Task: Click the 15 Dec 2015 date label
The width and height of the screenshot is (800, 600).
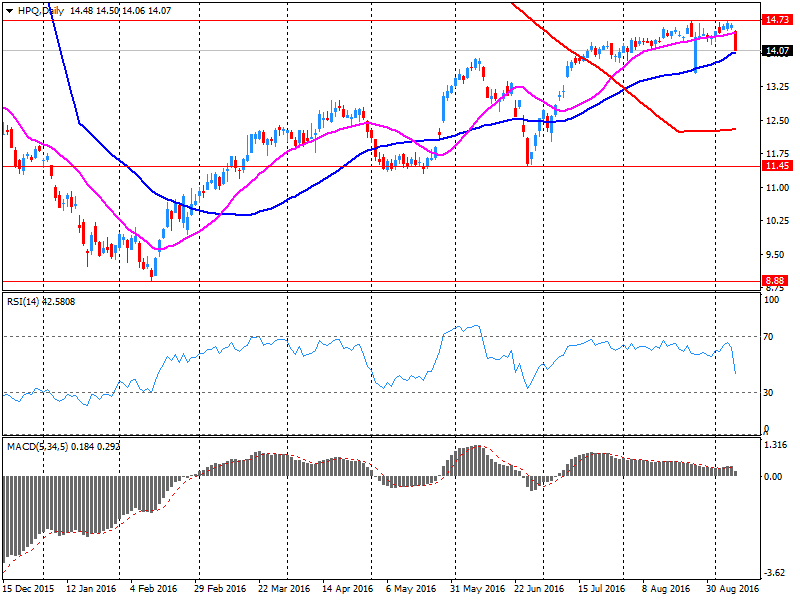Action: tap(28, 588)
